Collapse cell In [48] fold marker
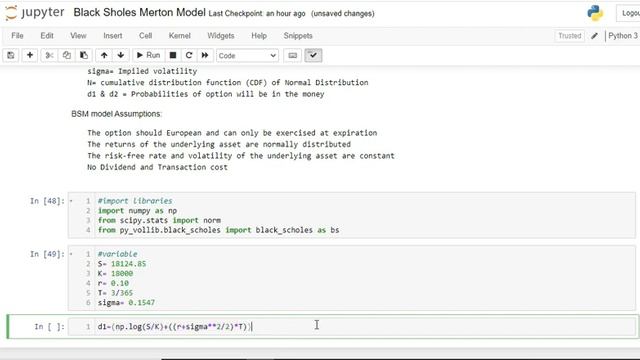The height and width of the screenshot is (360, 640). point(71,201)
